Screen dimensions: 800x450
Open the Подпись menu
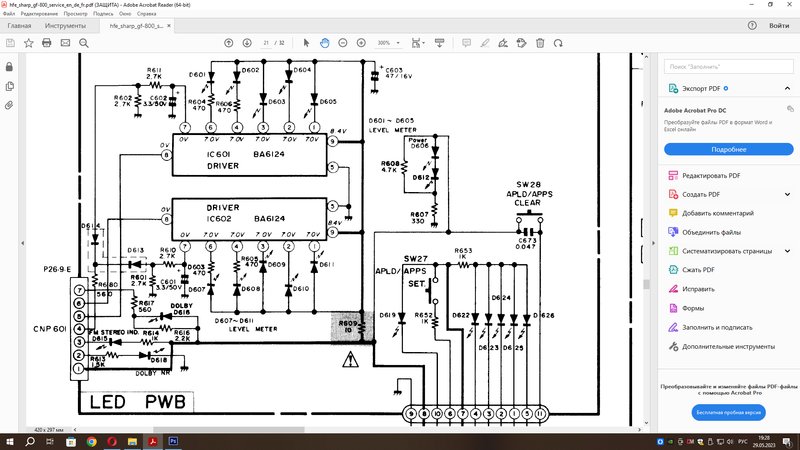tap(104, 14)
